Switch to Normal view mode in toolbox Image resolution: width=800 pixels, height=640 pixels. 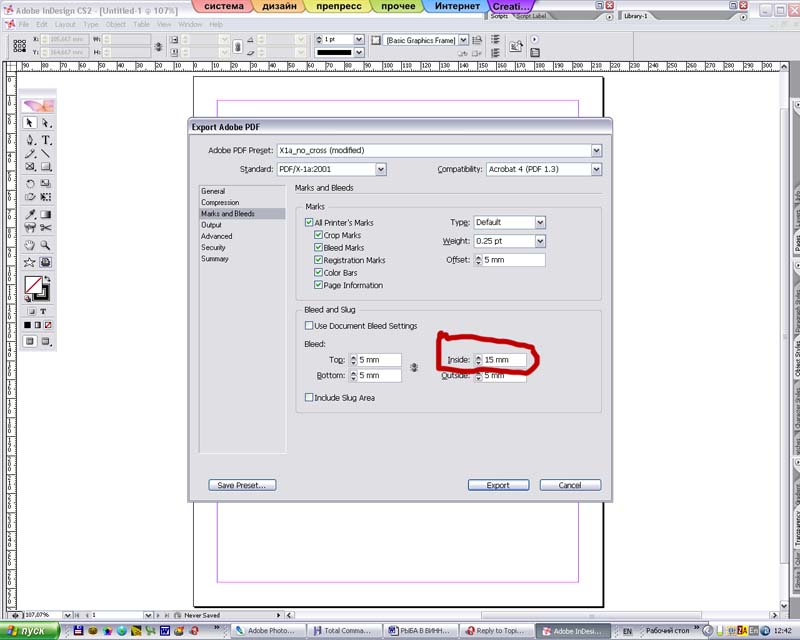coord(30,341)
